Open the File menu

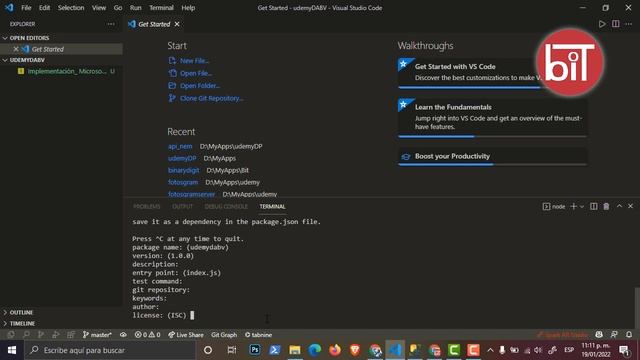26,8
